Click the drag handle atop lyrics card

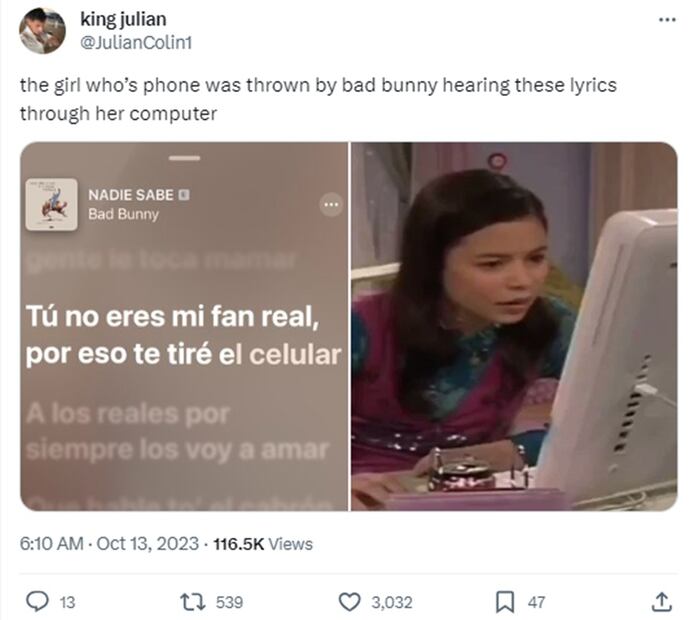(x=184, y=158)
